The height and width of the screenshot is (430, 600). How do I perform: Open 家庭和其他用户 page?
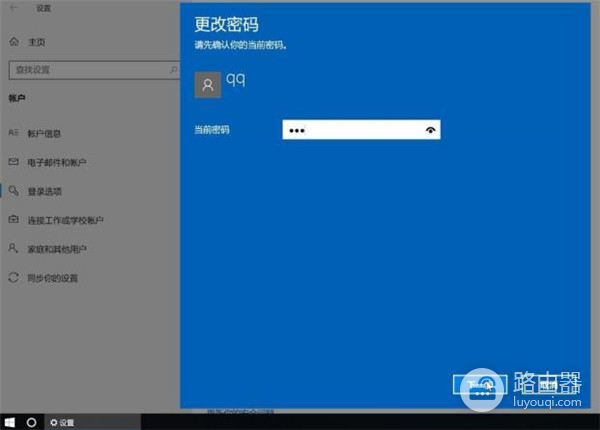tap(57, 249)
